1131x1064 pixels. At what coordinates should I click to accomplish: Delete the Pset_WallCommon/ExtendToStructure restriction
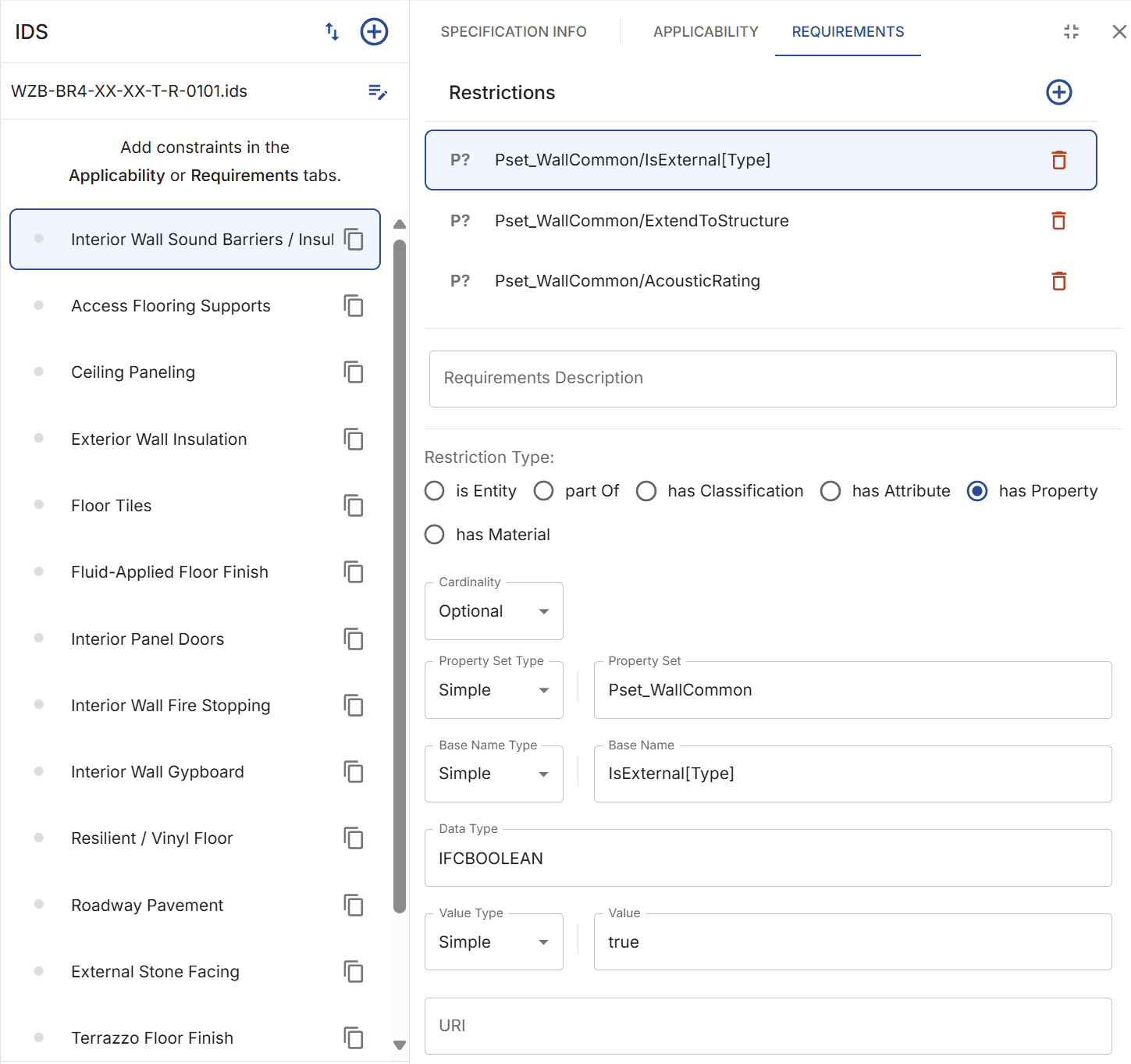[1058, 221]
